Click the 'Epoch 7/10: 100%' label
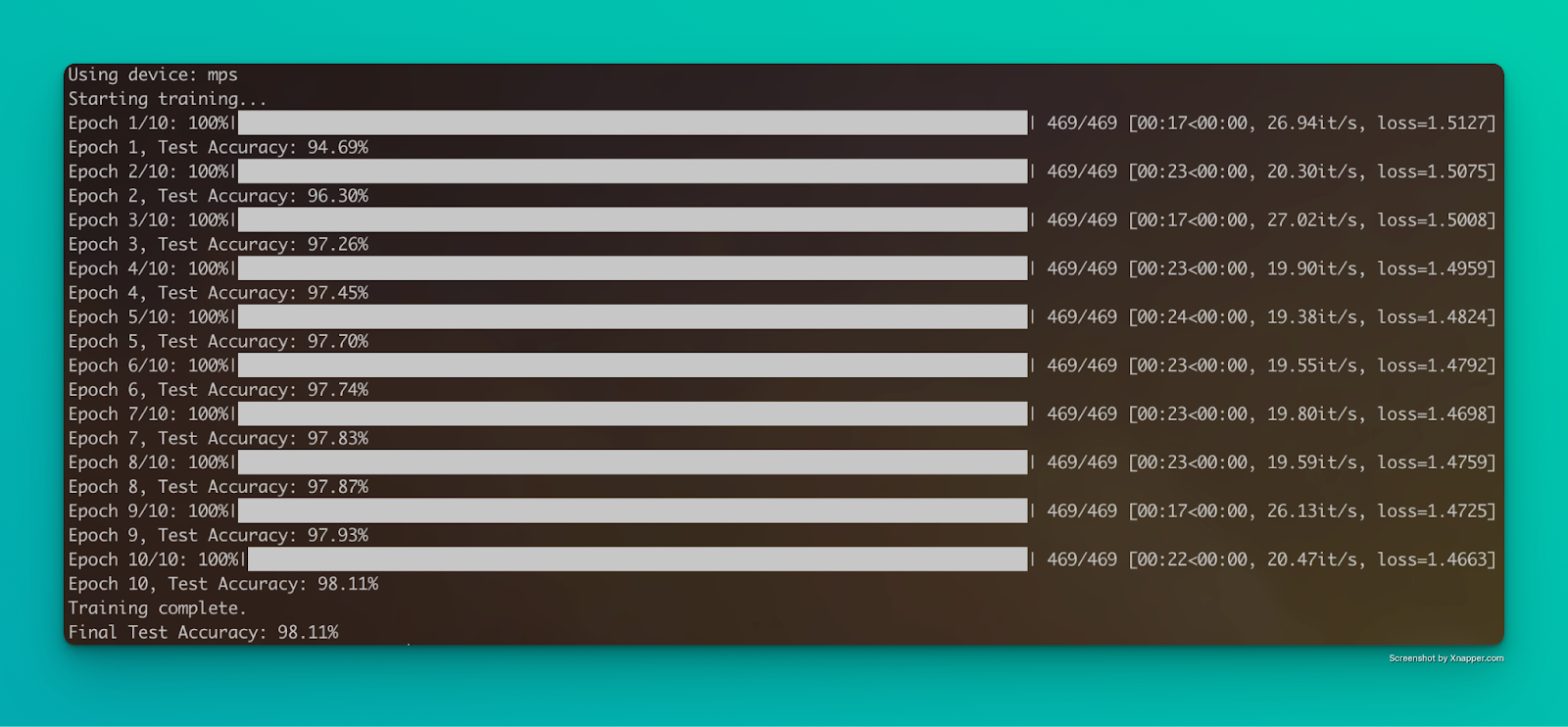Screen dimensions: 1568x727 click(150, 413)
